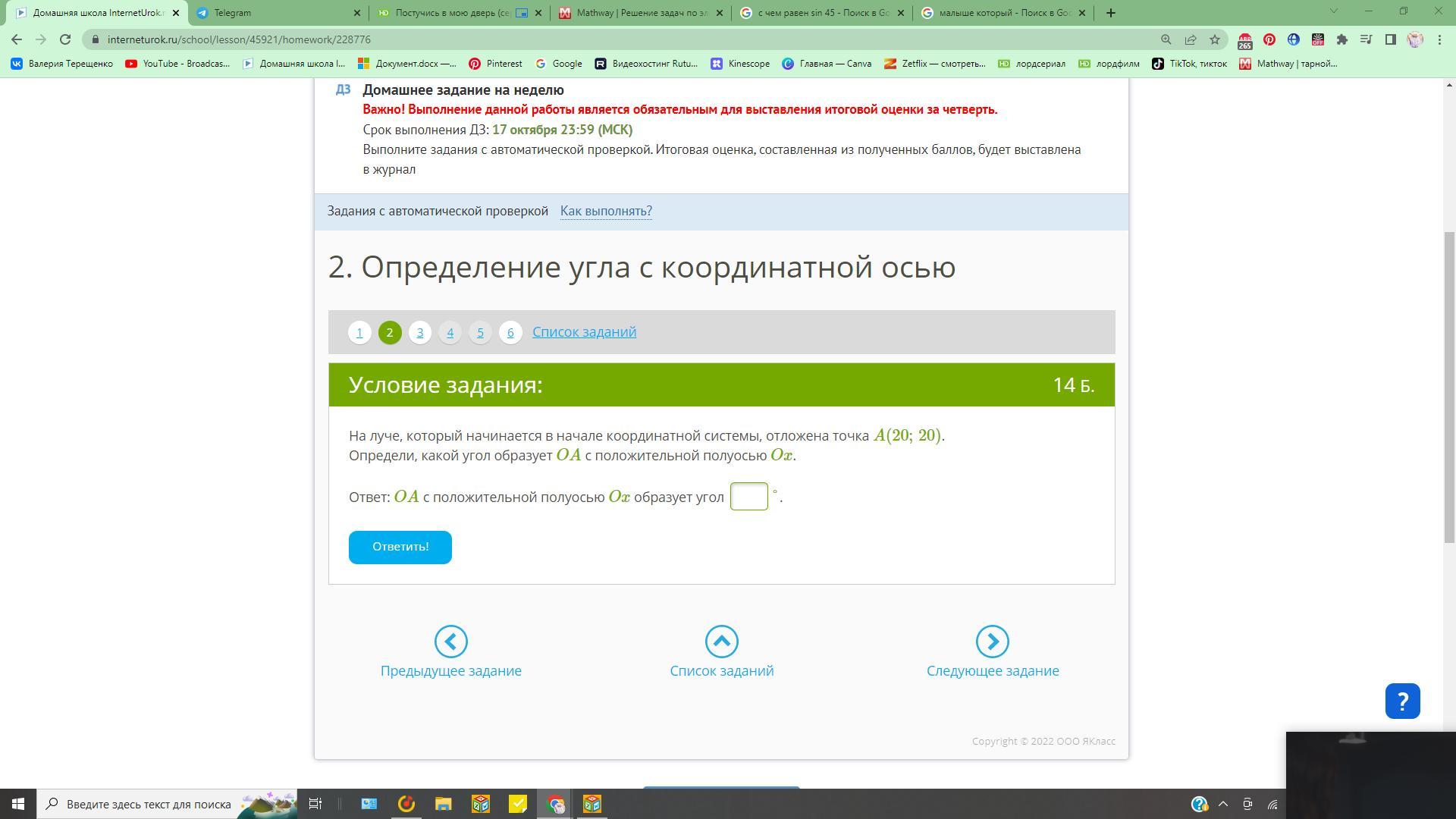
Task: Open the Chrome extensions puzzle icon
Action: [x=1341, y=39]
